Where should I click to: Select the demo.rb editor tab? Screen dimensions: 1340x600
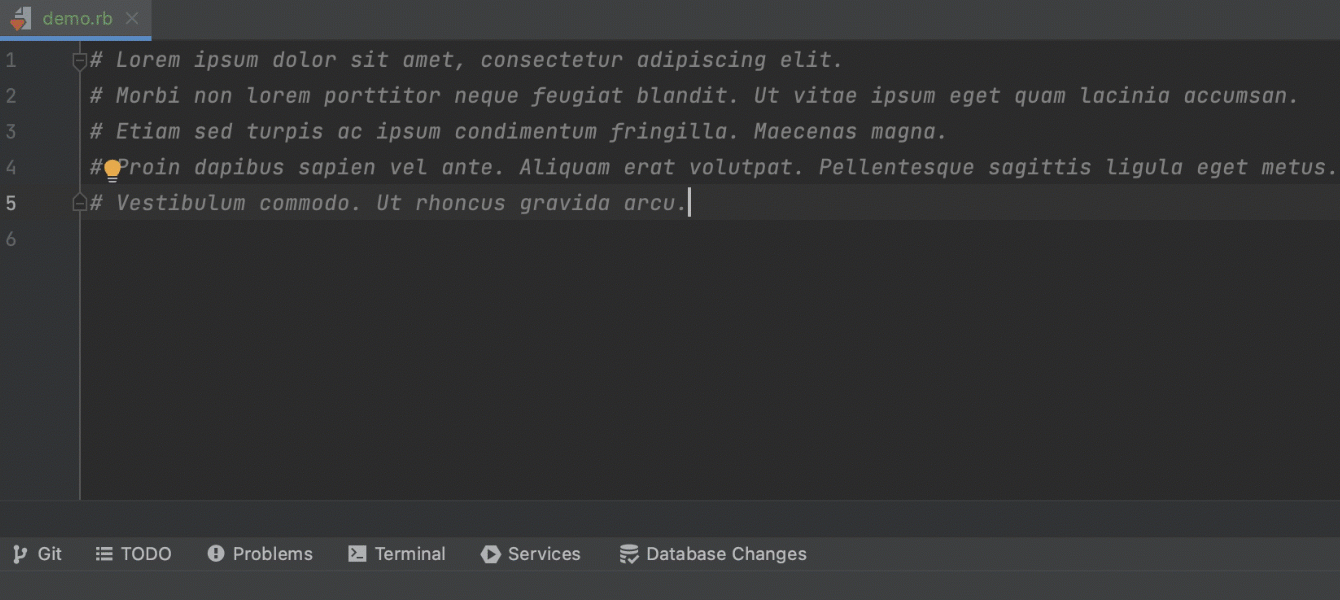click(77, 19)
